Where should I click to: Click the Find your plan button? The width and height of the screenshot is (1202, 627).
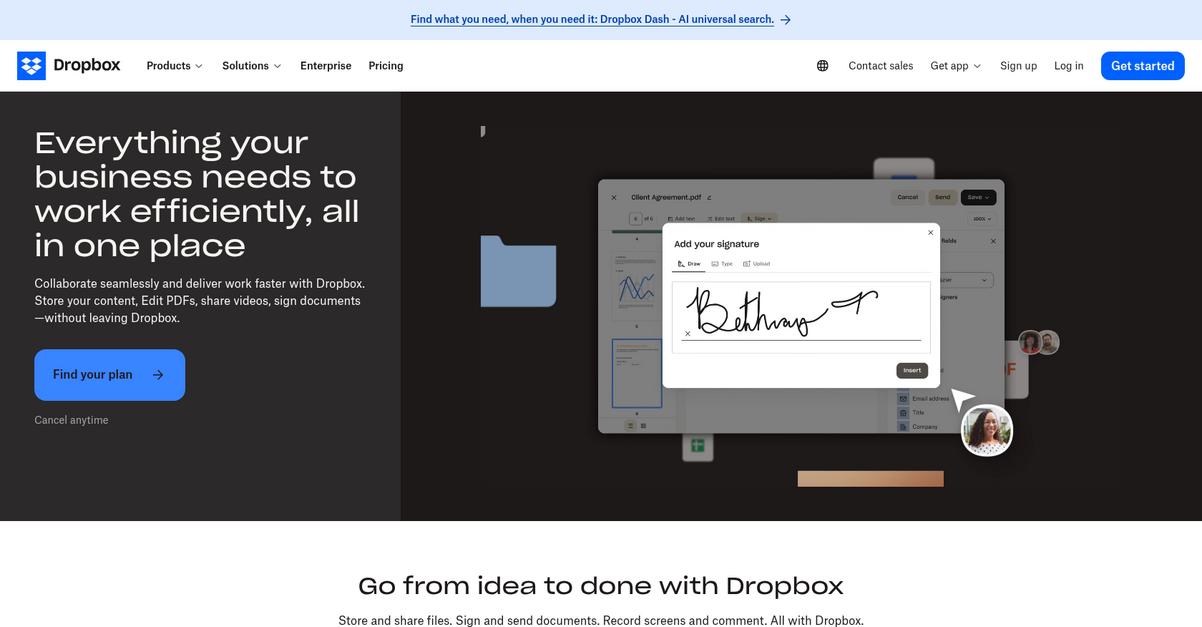pyautogui.click(x=110, y=375)
